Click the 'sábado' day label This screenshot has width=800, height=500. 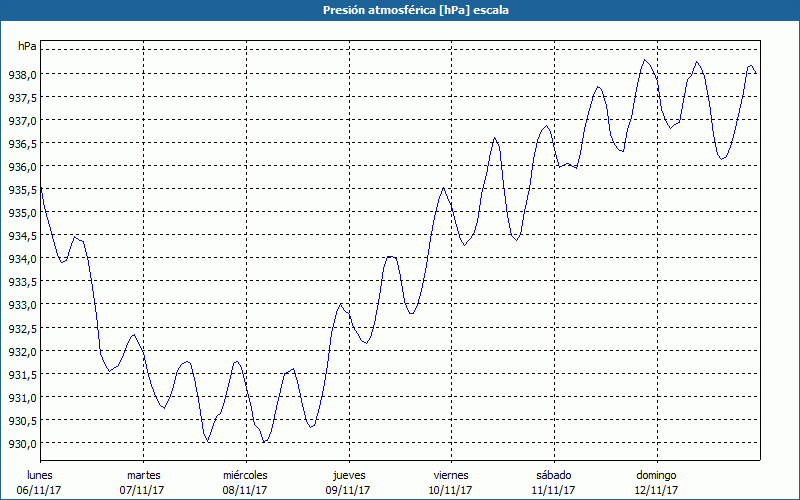(553, 475)
